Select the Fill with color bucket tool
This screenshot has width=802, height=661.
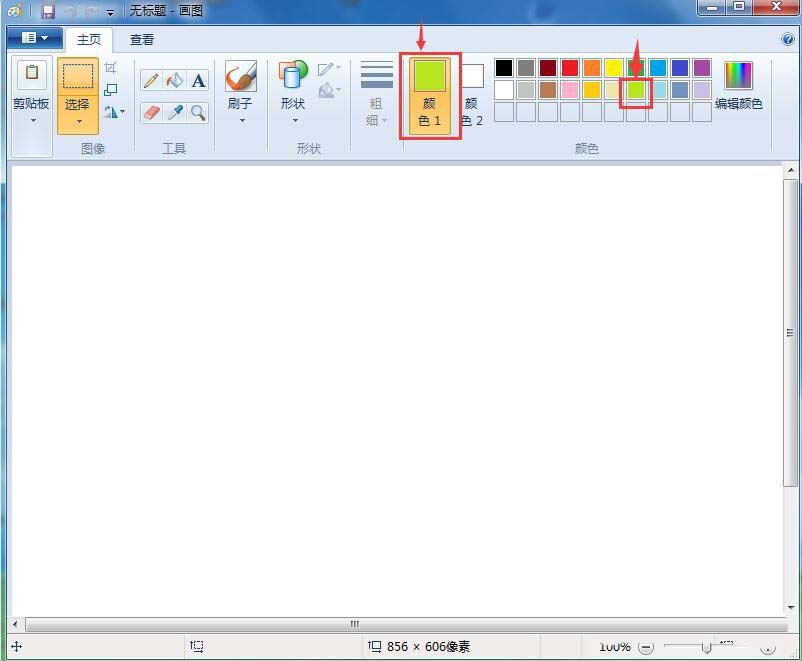pos(174,80)
